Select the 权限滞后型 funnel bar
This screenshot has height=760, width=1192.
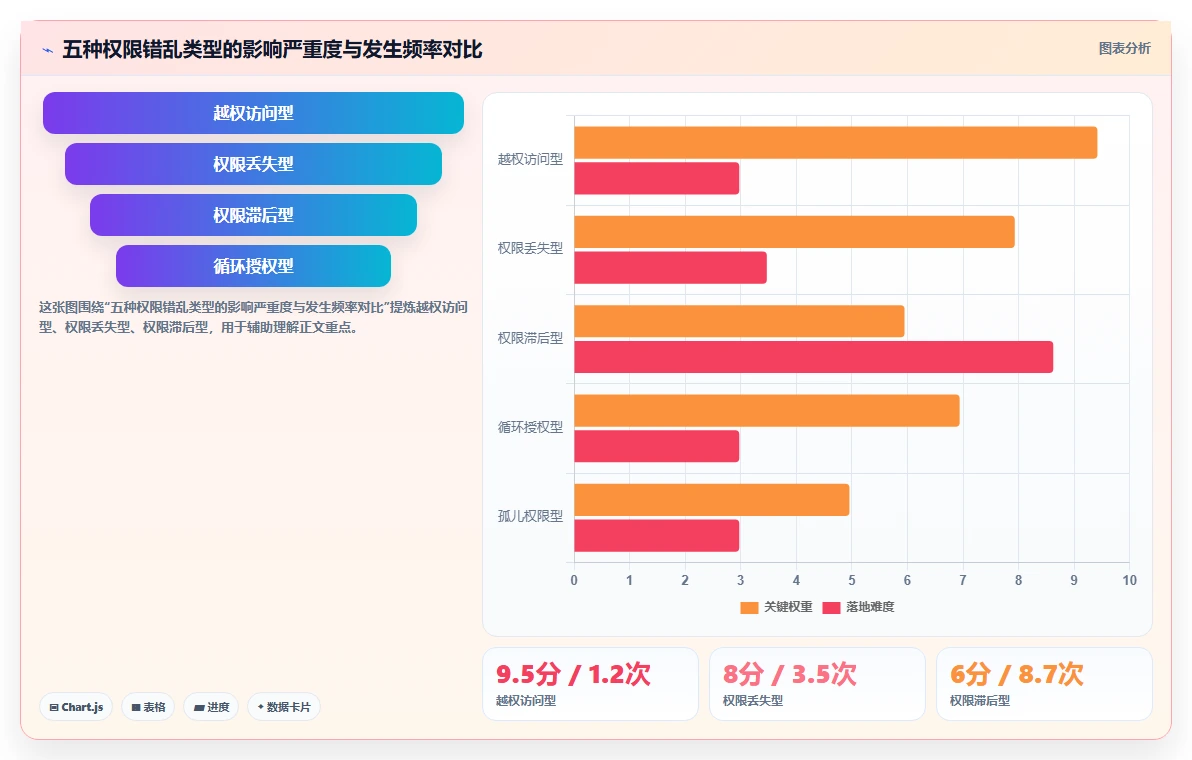[x=253, y=215]
